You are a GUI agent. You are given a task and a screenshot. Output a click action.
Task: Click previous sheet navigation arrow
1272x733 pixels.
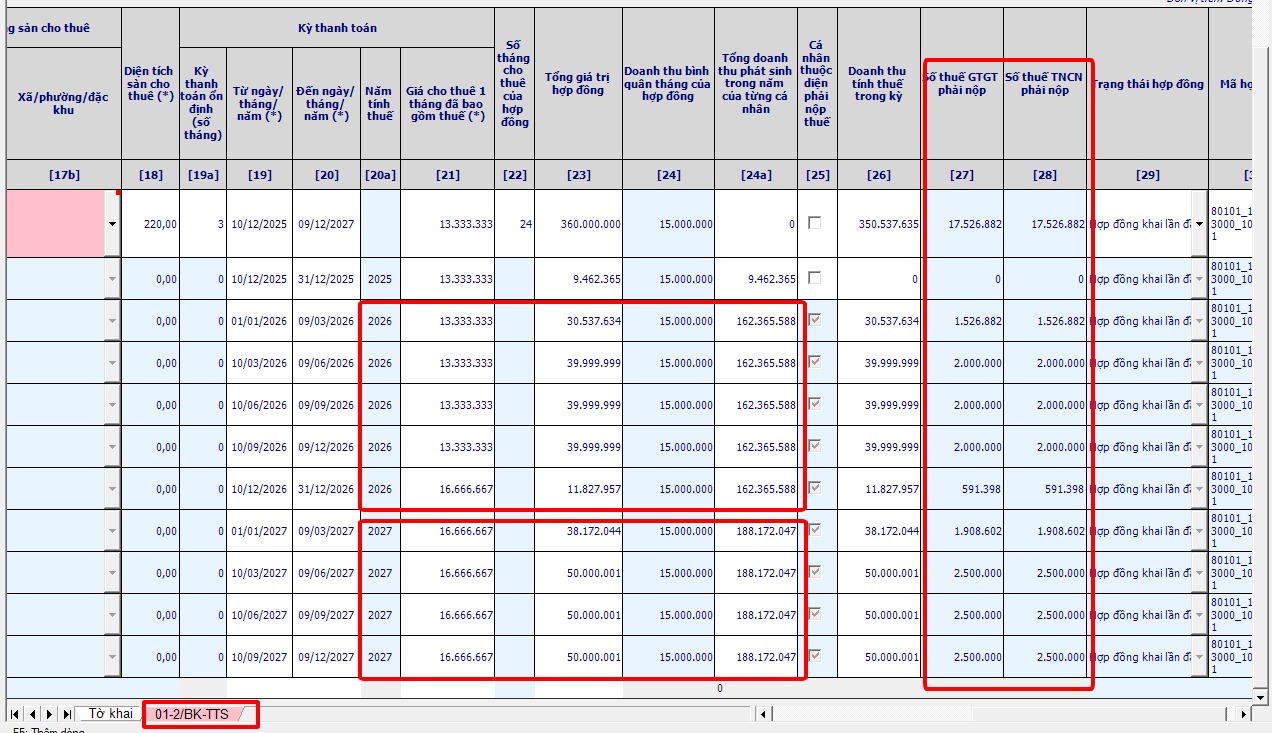32,714
